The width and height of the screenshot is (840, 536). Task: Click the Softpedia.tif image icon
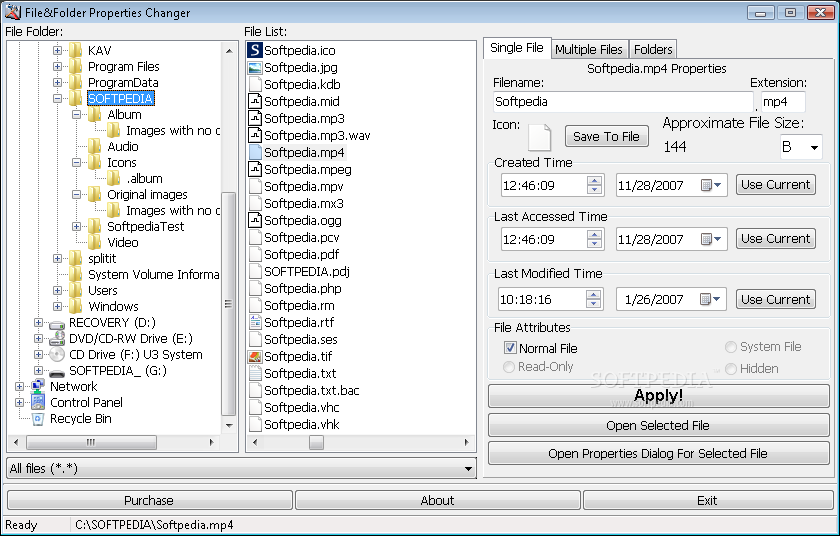(255, 356)
